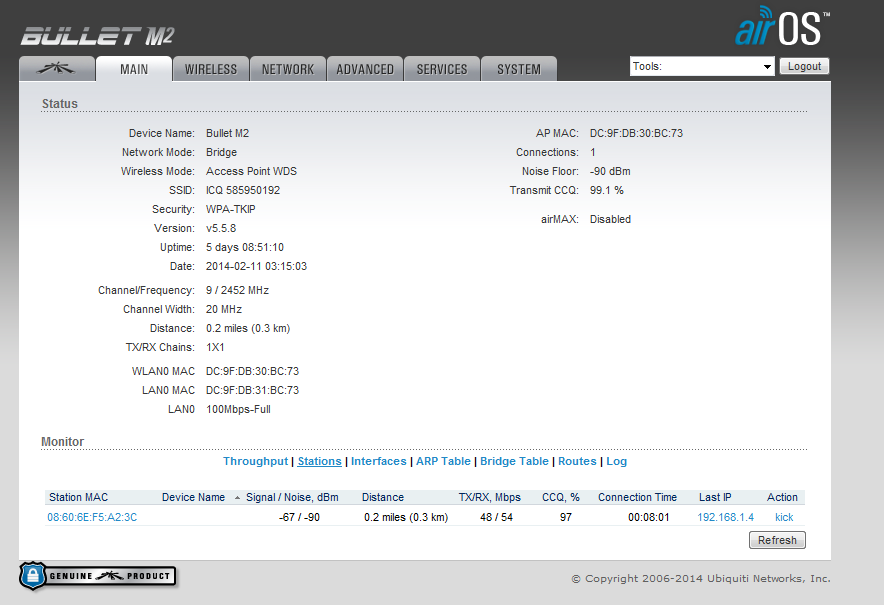Click the Uptime value 5 days 08:51:10
The height and width of the screenshot is (605, 884).
pos(245,247)
